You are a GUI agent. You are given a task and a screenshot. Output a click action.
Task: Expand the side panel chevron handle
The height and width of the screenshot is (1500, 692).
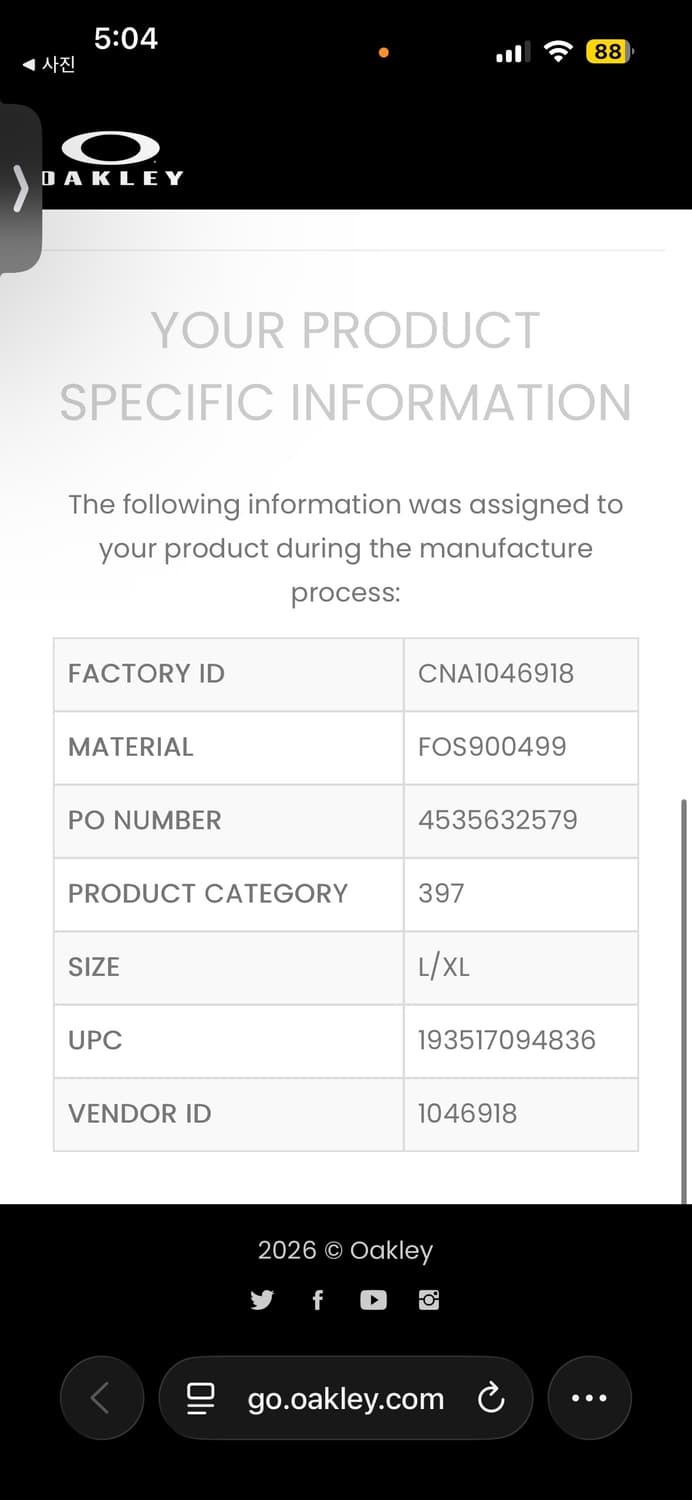point(20,188)
